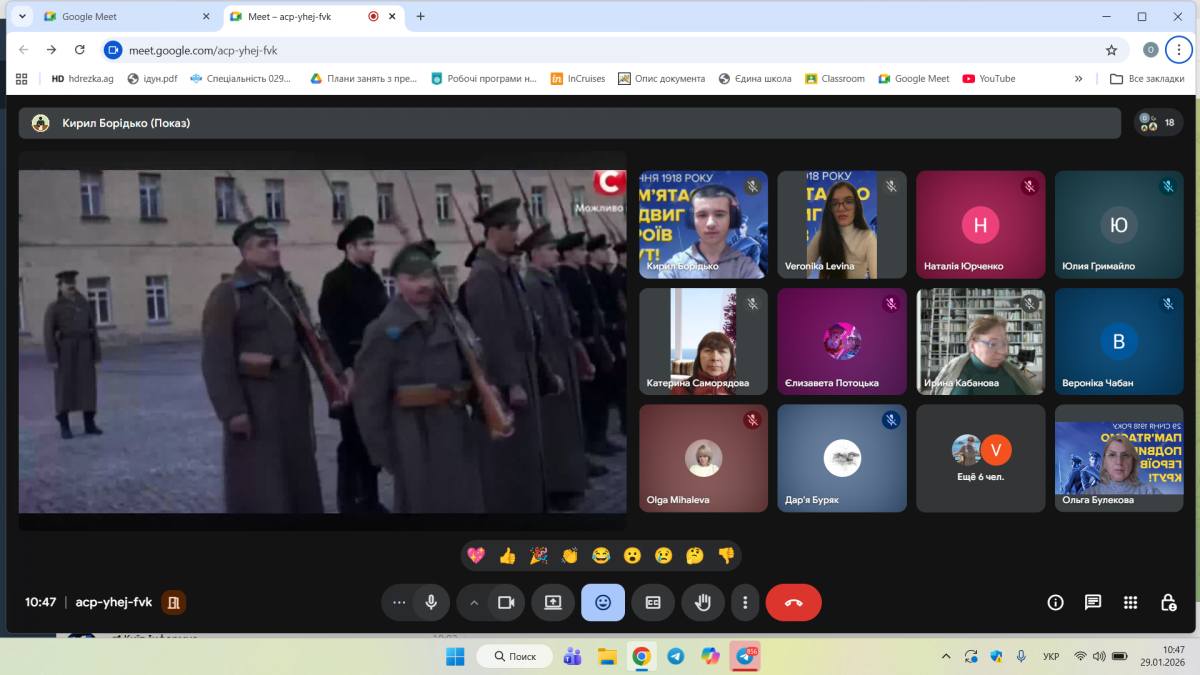Open the activities grid icon
Screen dimensions: 1200x675
point(1130,602)
